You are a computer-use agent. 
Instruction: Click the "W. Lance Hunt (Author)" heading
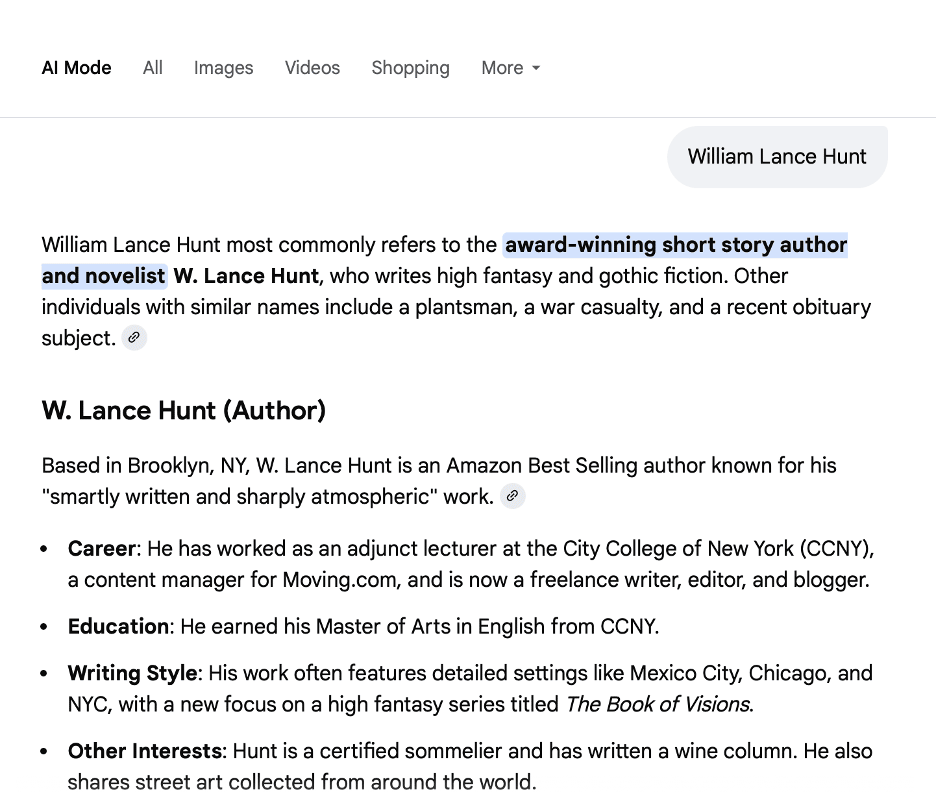pyautogui.click(x=184, y=411)
